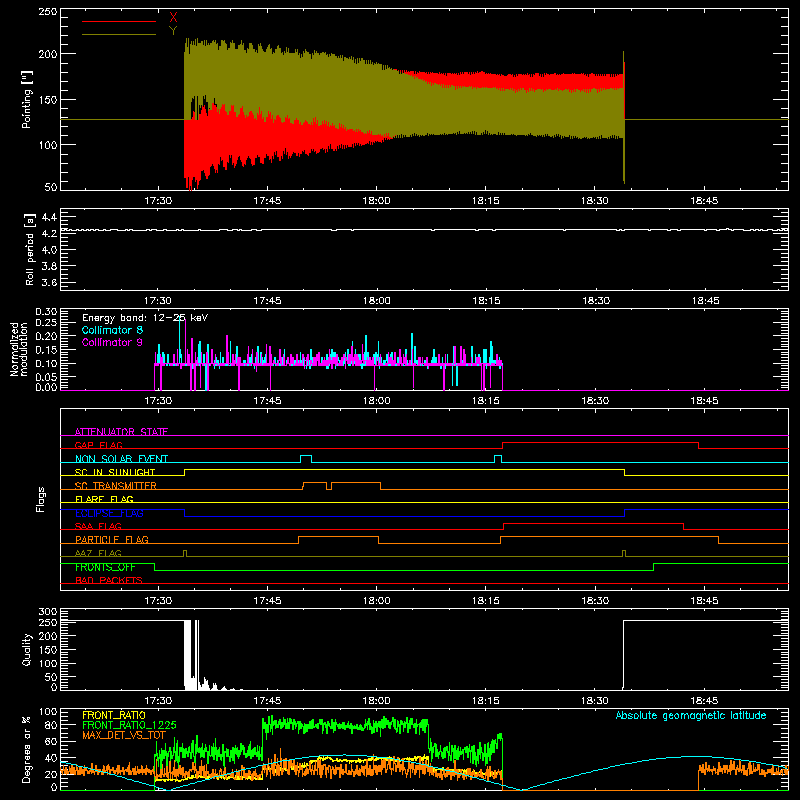Click the magenta 'Collimator 9' legend text
This screenshot has width=800, height=800.
pos(112,342)
